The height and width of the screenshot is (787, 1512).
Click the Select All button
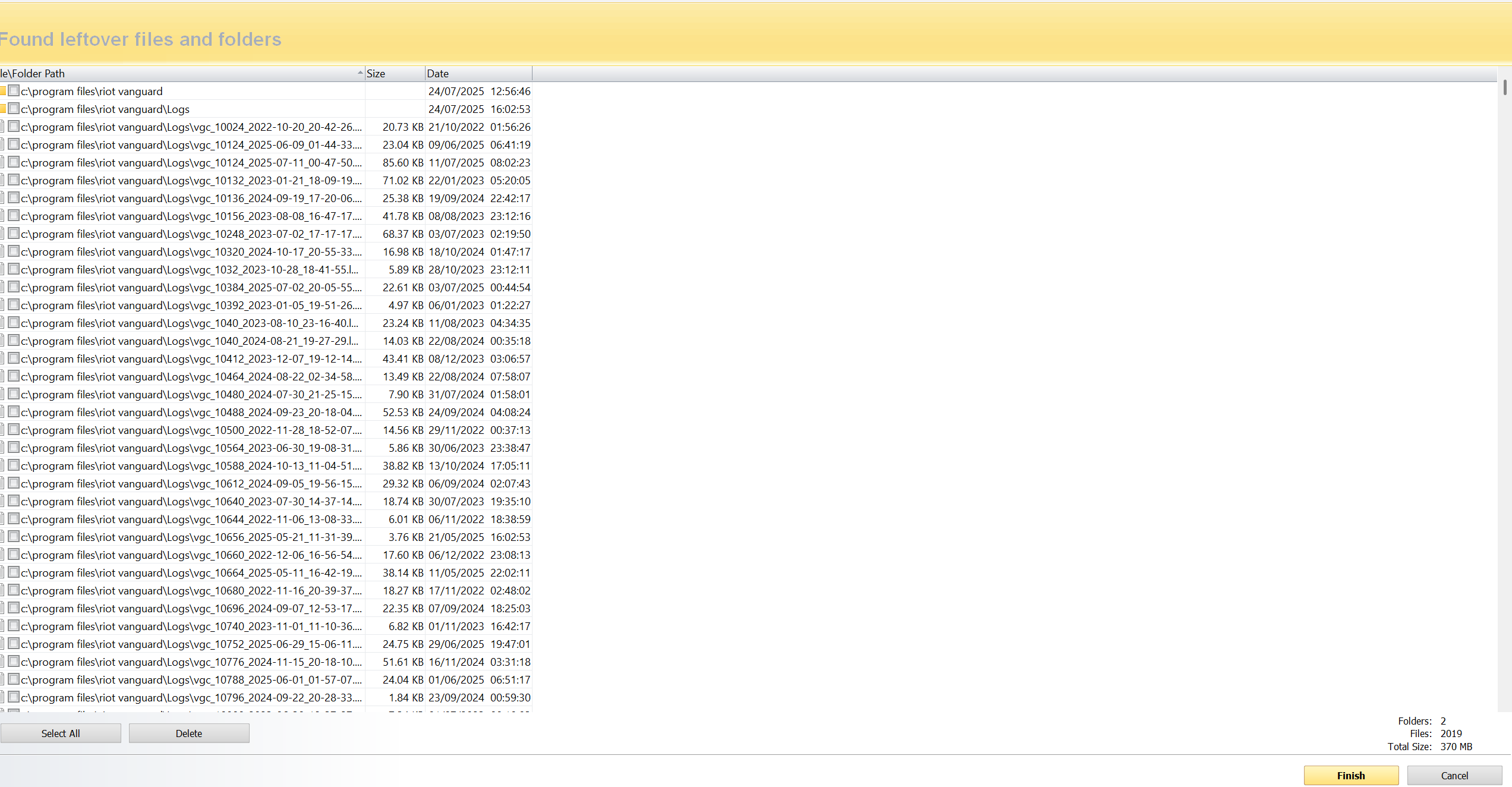point(61,734)
